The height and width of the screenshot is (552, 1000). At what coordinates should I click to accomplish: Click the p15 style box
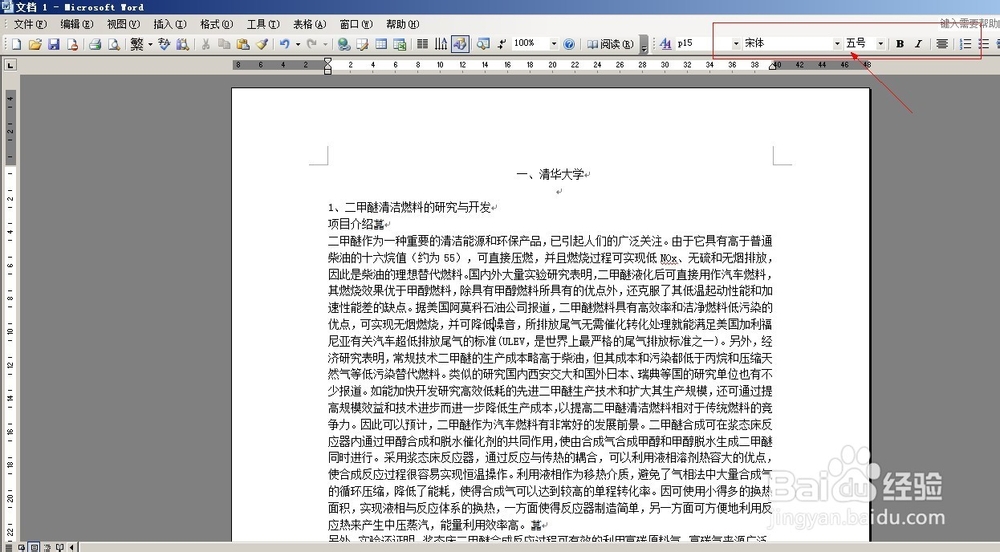tap(703, 43)
